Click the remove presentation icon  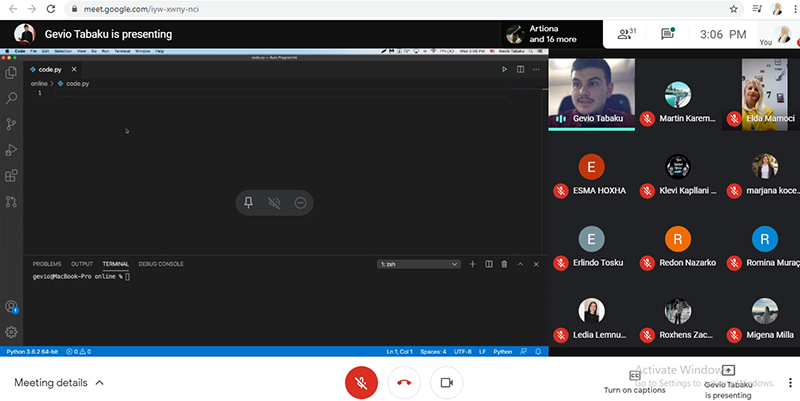pos(300,203)
